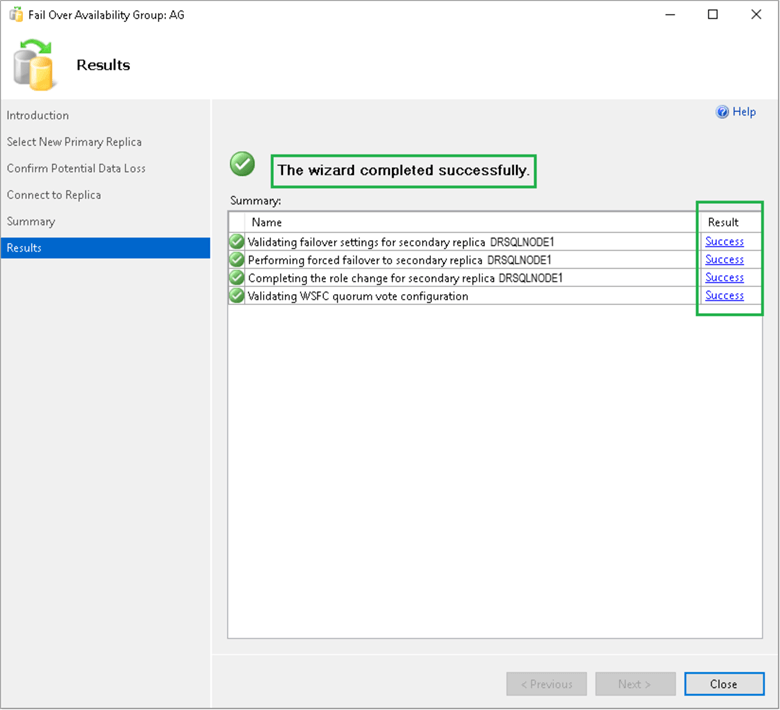This screenshot has width=780, height=710.
Task: Go to the Introduction page in sidebar
Action: [38, 115]
